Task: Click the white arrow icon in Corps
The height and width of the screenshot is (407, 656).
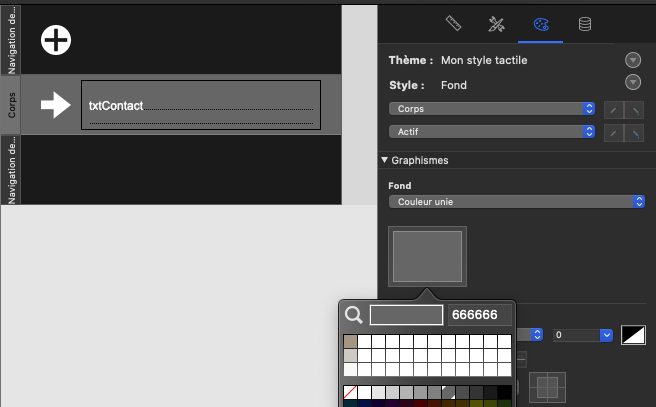Action: (54, 104)
